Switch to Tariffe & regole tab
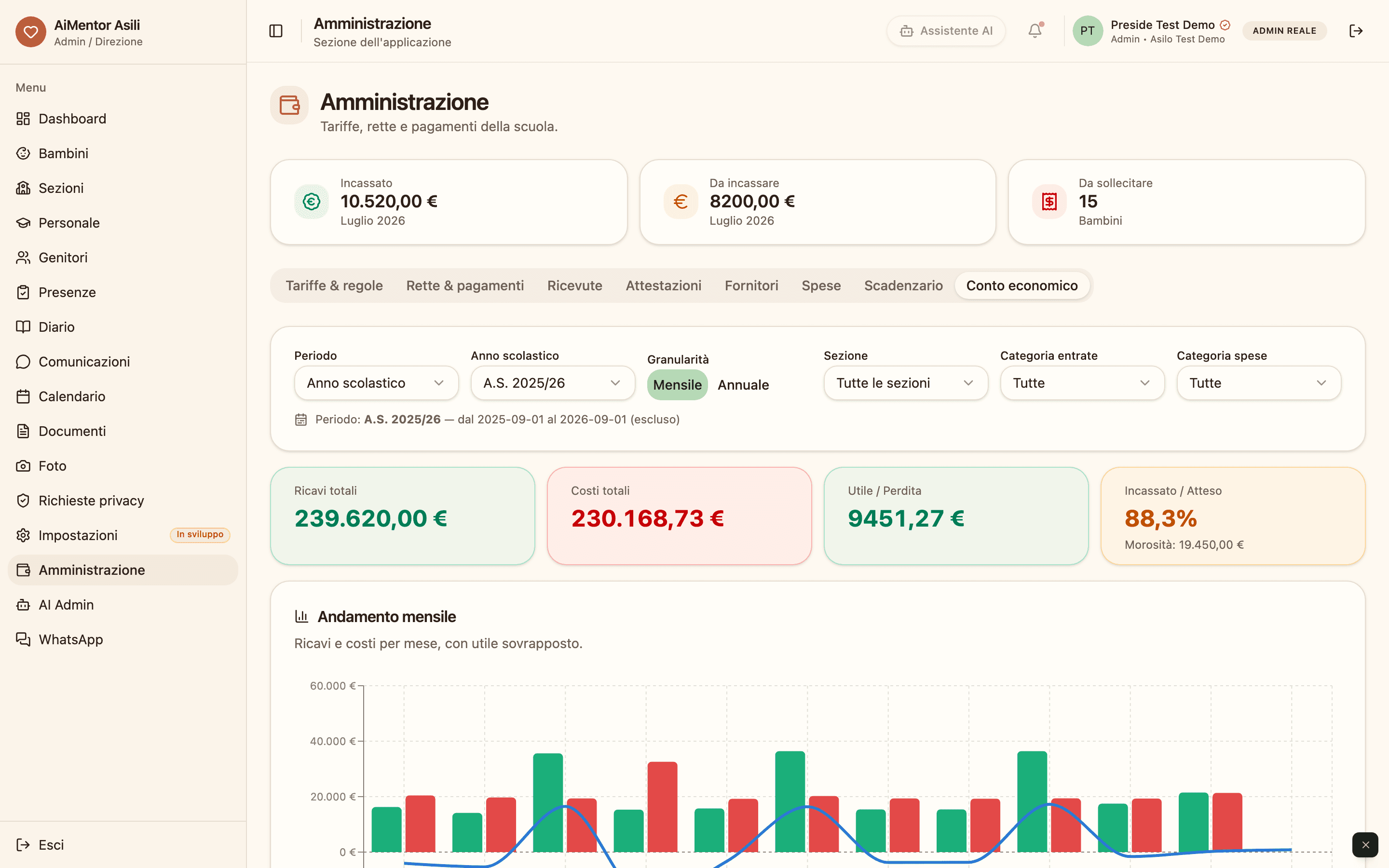Screen dimensions: 1389x868 [334, 286]
